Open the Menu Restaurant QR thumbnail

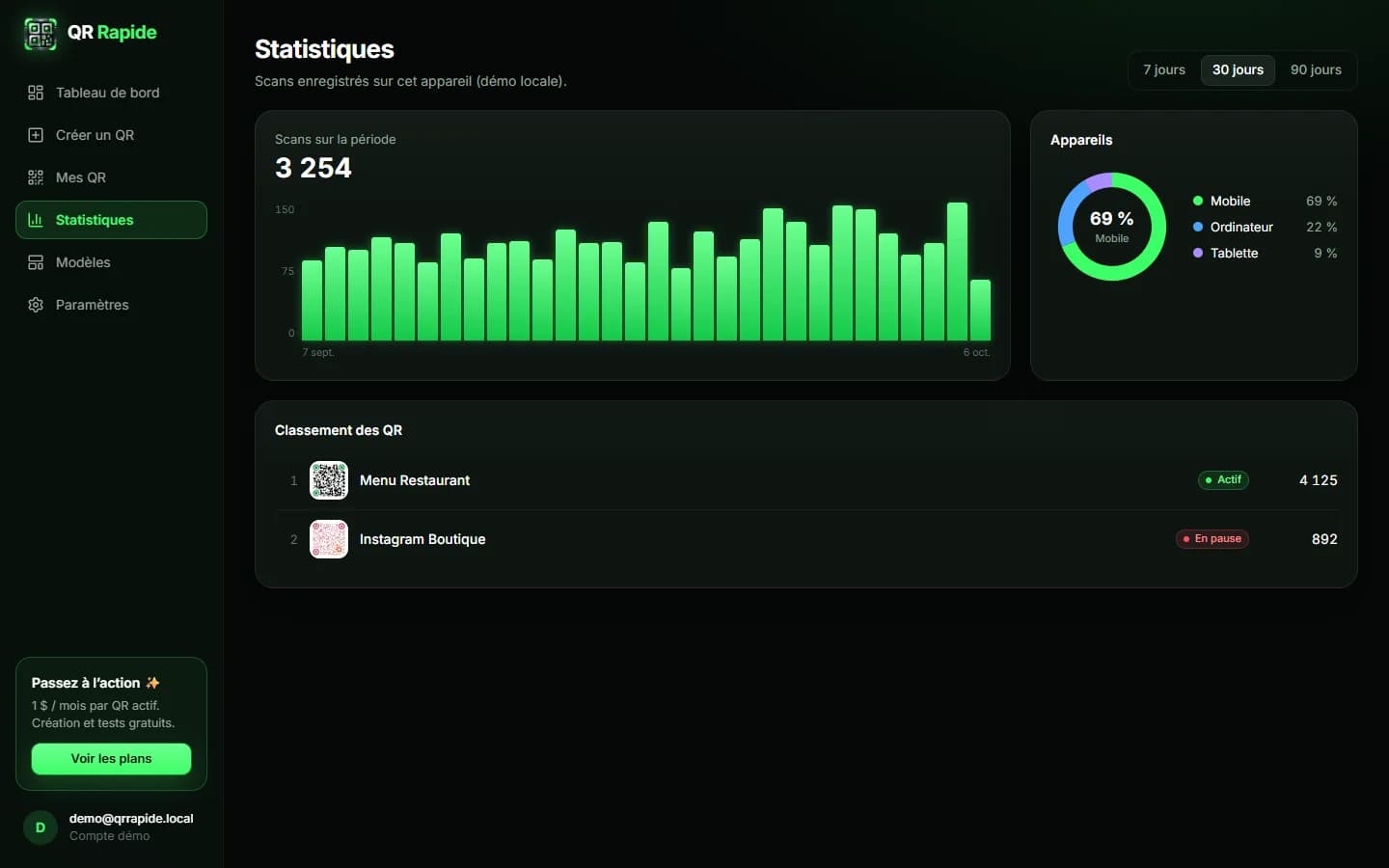tap(329, 480)
